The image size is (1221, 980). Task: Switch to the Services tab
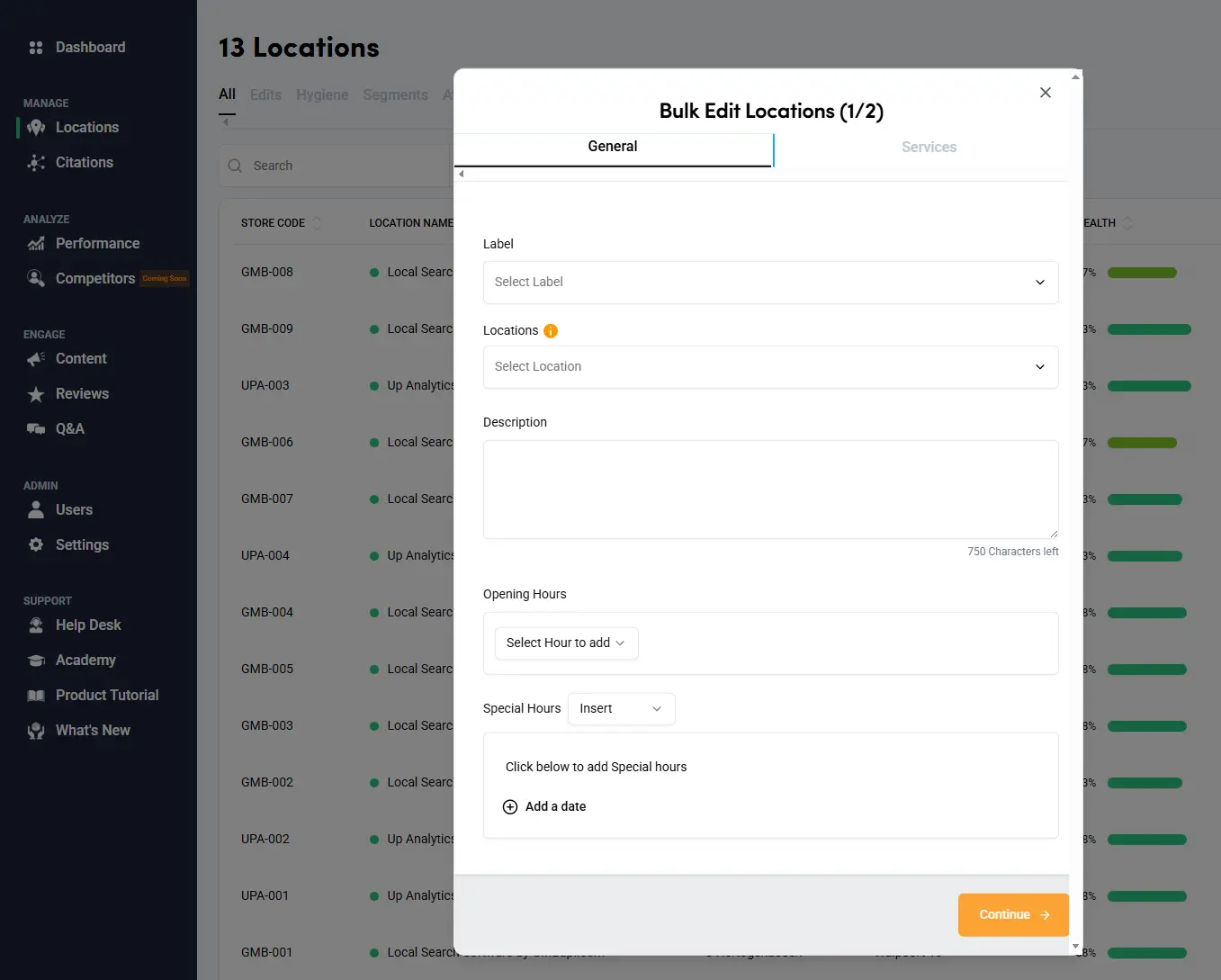pos(929,148)
